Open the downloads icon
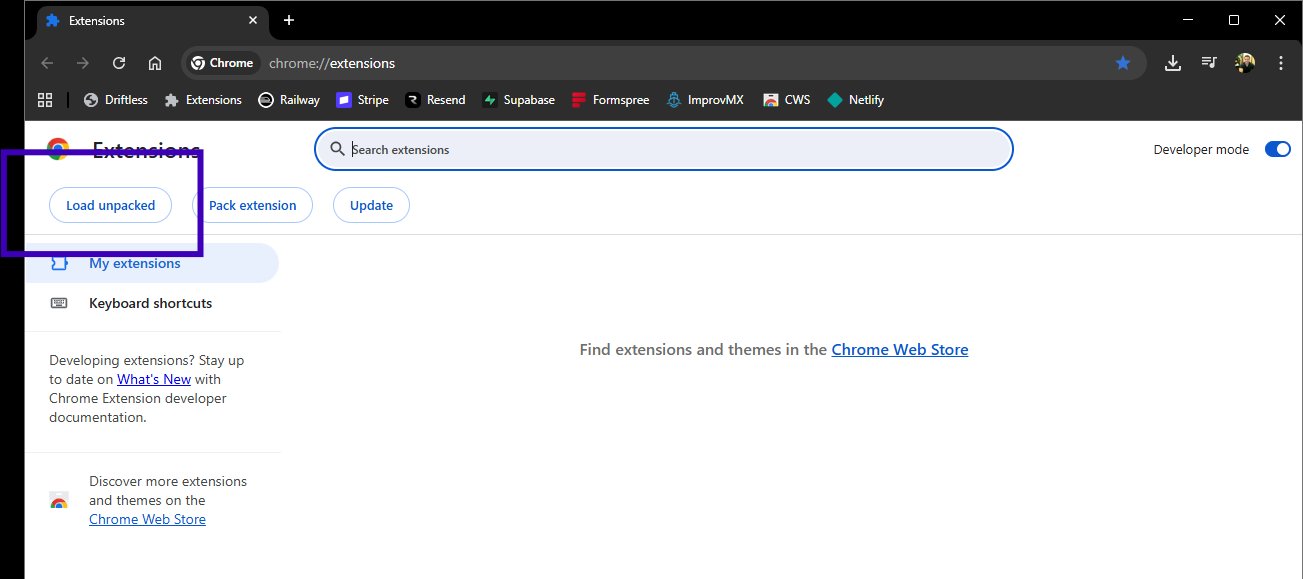 point(1173,63)
